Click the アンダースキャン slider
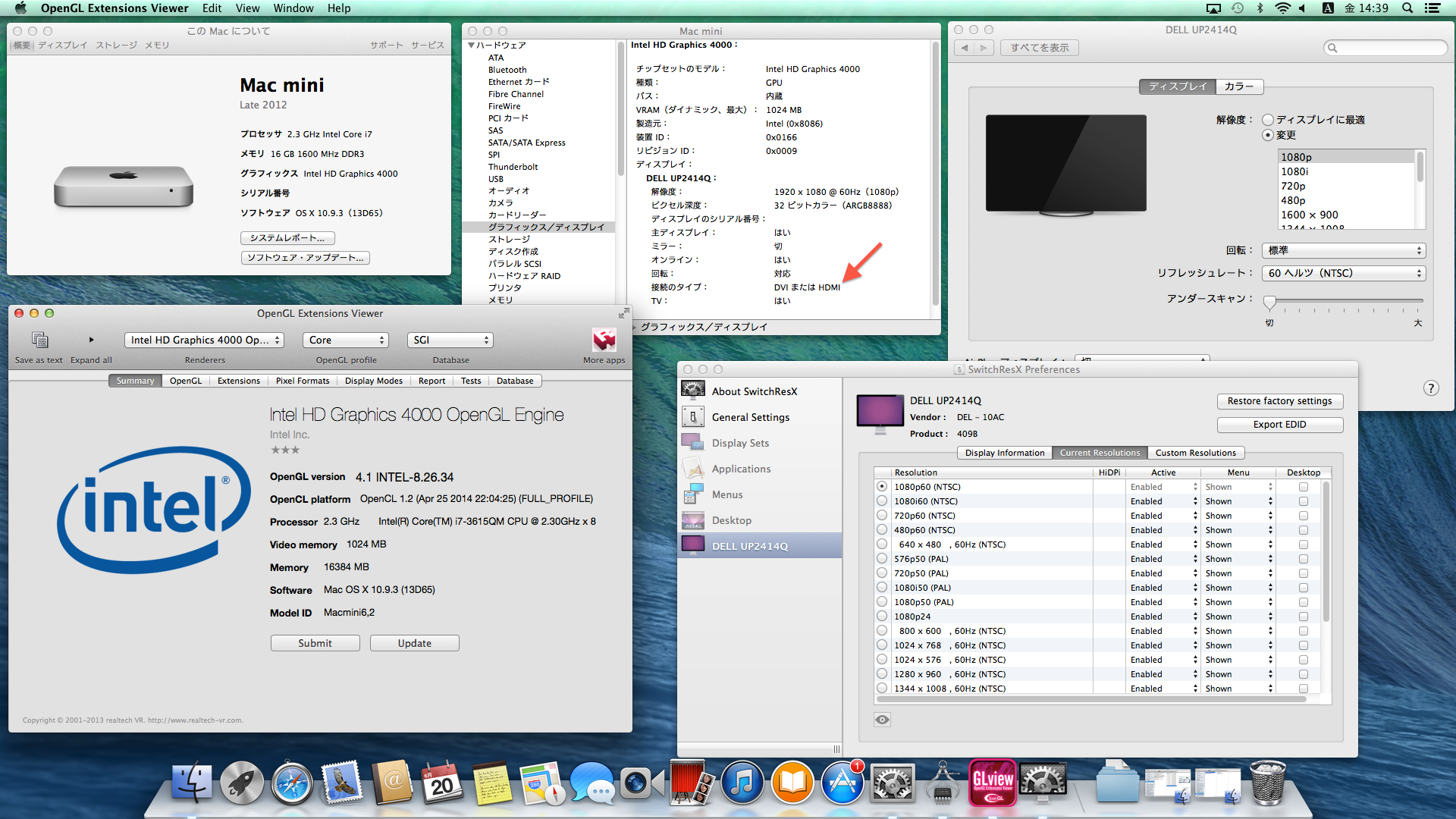Image resolution: width=1456 pixels, height=819 pixels. [1269, 302]
